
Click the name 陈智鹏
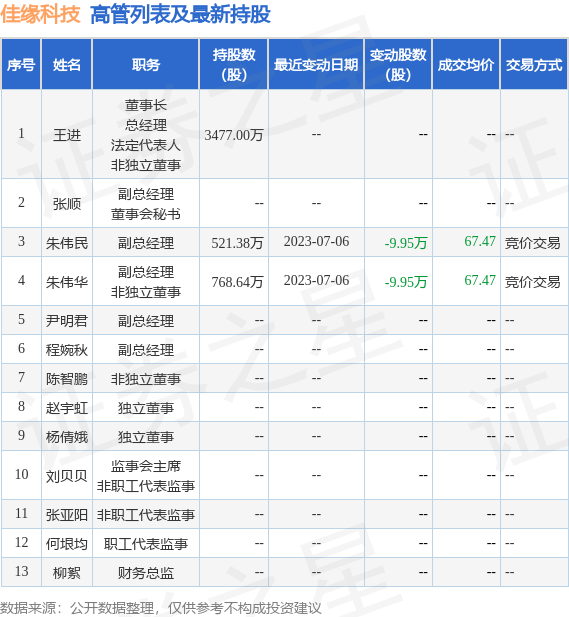(67, 379)
